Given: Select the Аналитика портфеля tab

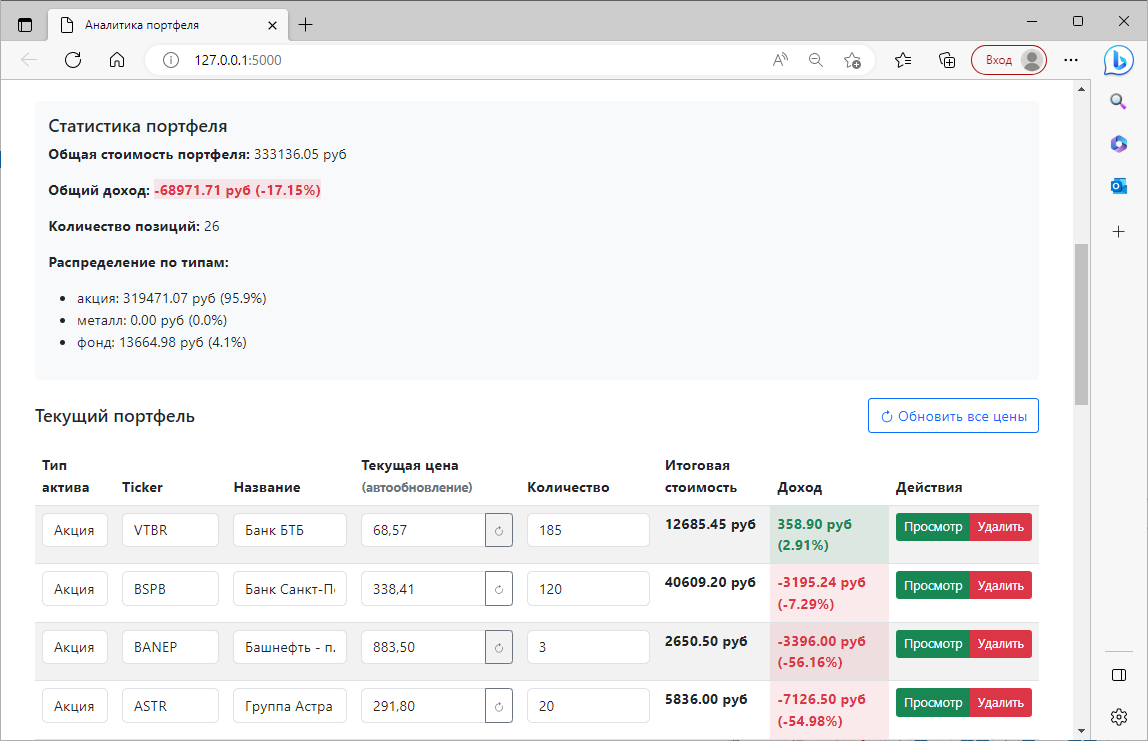Looking at the screenshot, I should (x=160, y=25).
